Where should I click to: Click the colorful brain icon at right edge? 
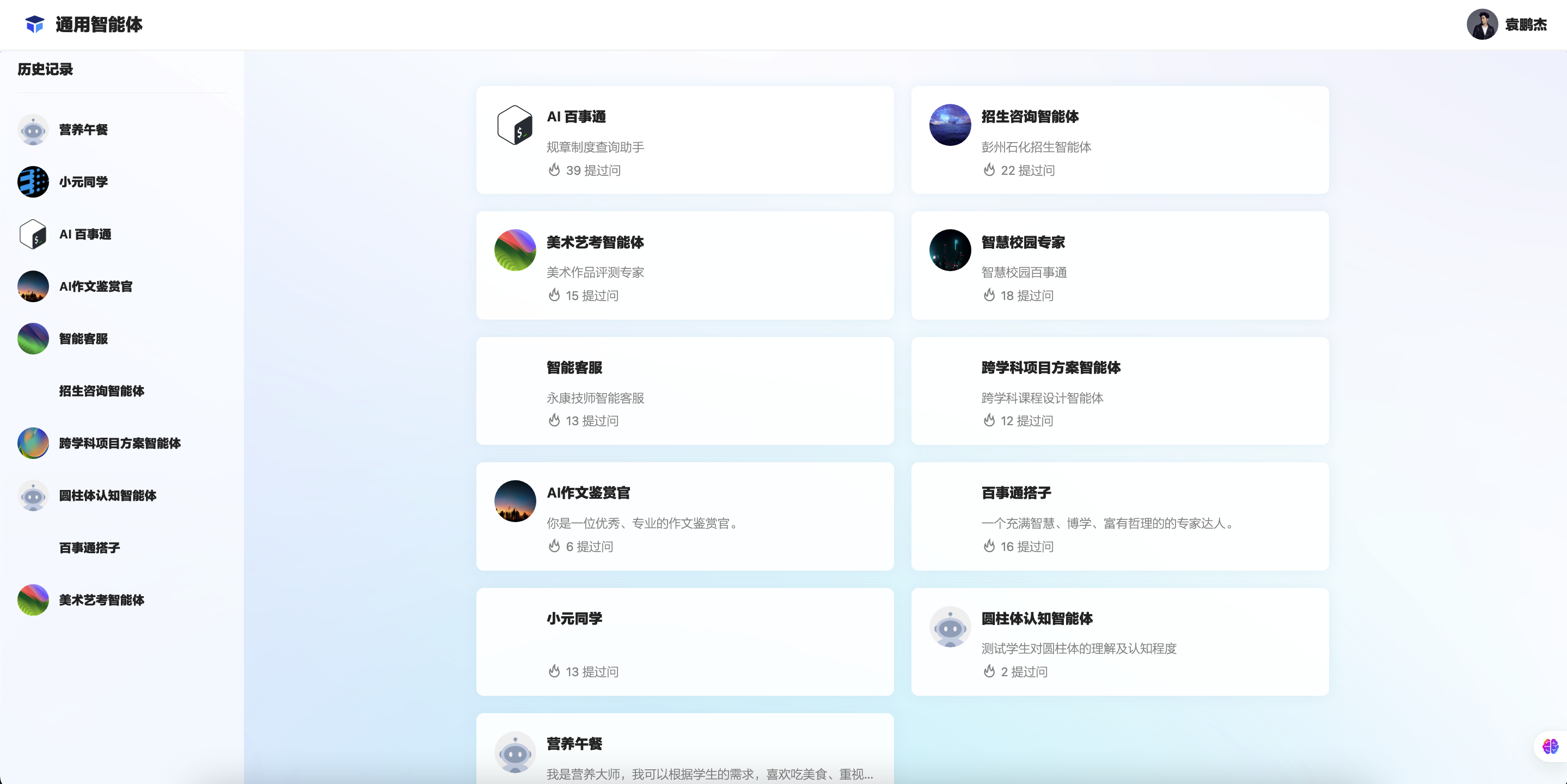1550,746
